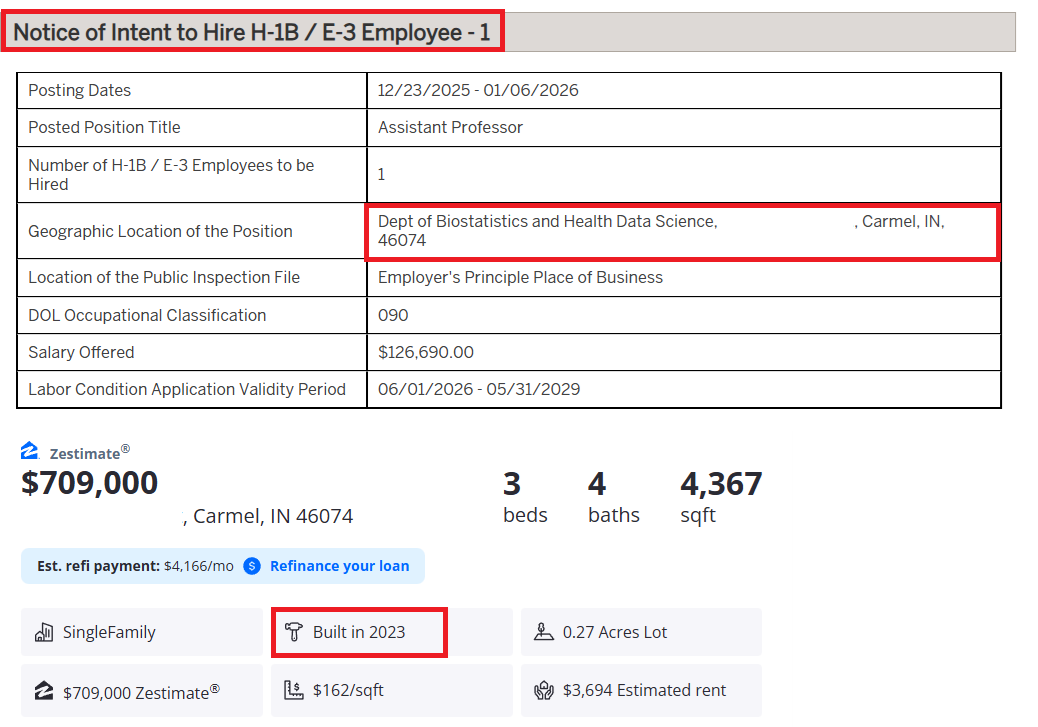Click the large $709,000 Zestimate price
This screenshot has height=727, width=1038.
[89, 483]
